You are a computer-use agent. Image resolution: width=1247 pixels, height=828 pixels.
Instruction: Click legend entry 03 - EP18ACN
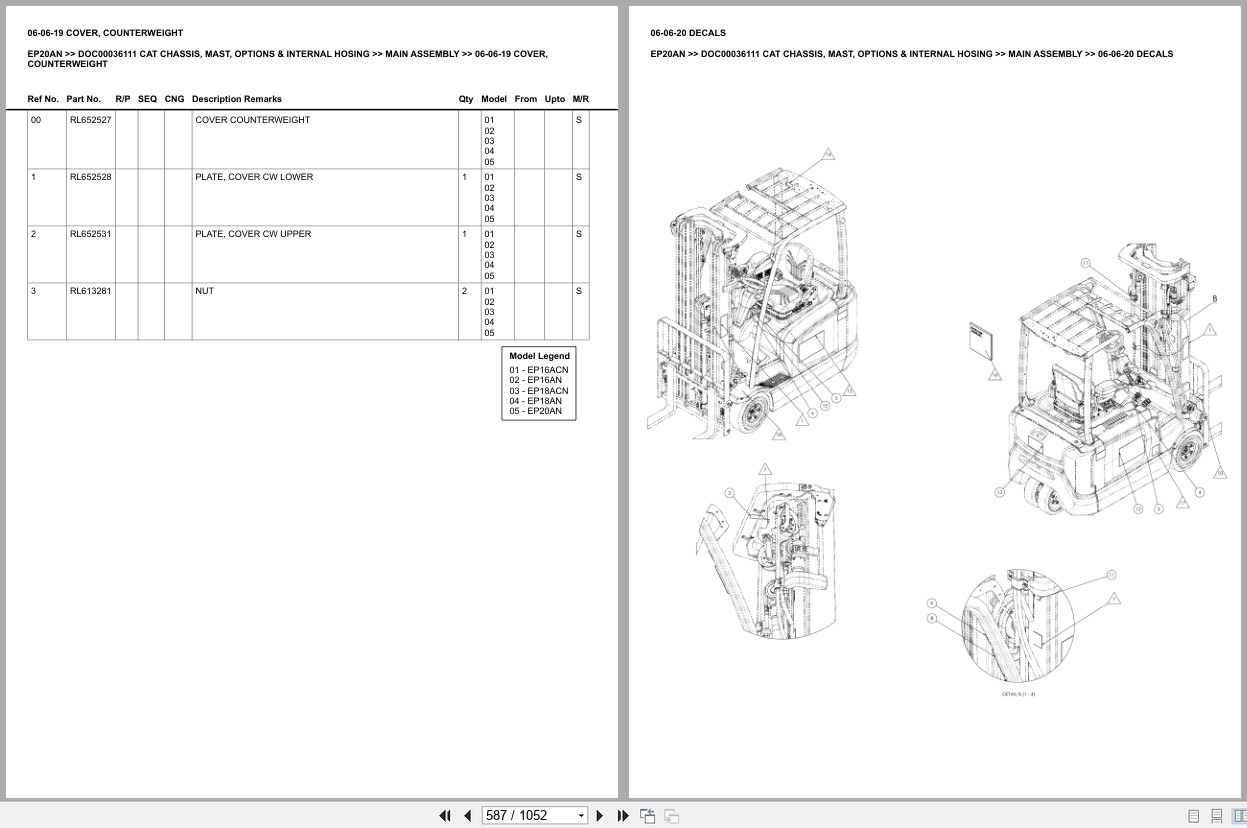click(x=539, y=391)
